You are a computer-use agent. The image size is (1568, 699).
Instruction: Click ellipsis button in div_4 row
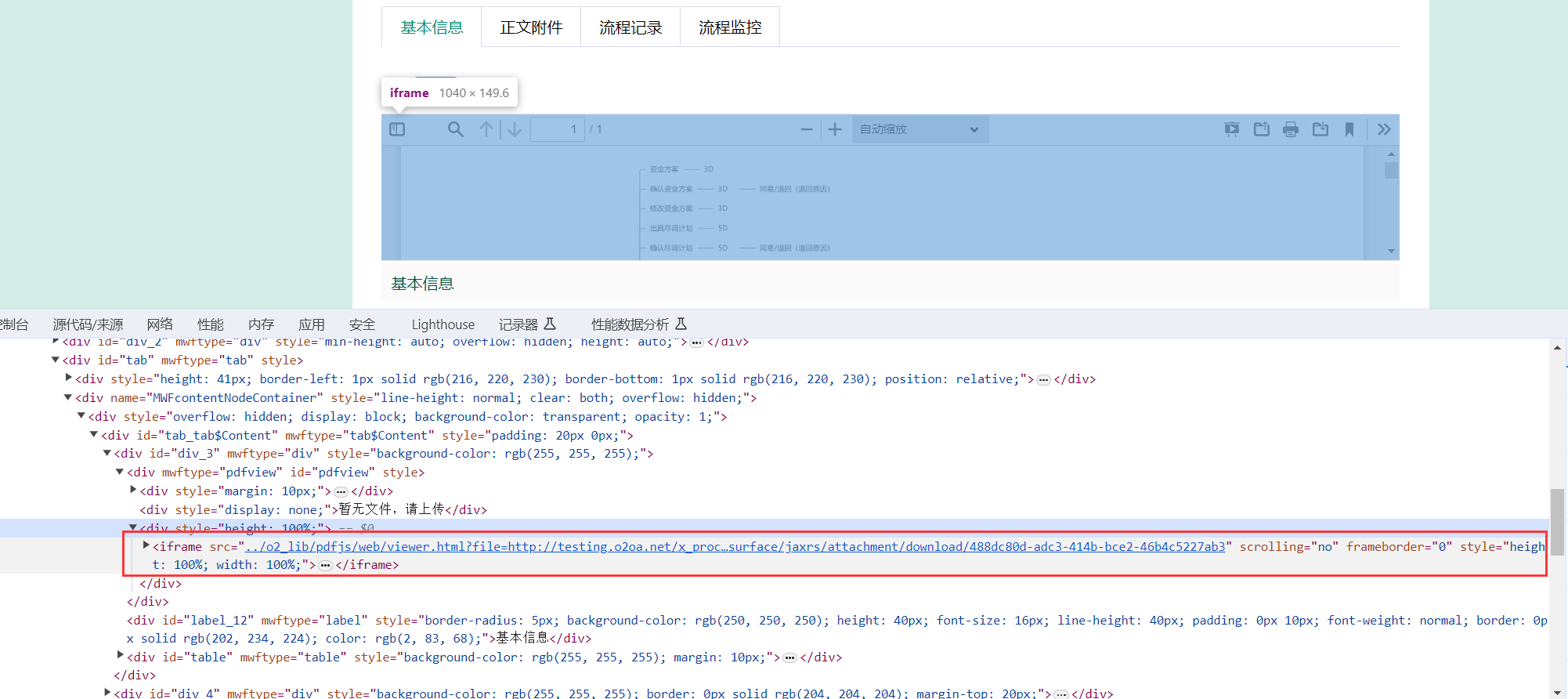point(1061,694)
